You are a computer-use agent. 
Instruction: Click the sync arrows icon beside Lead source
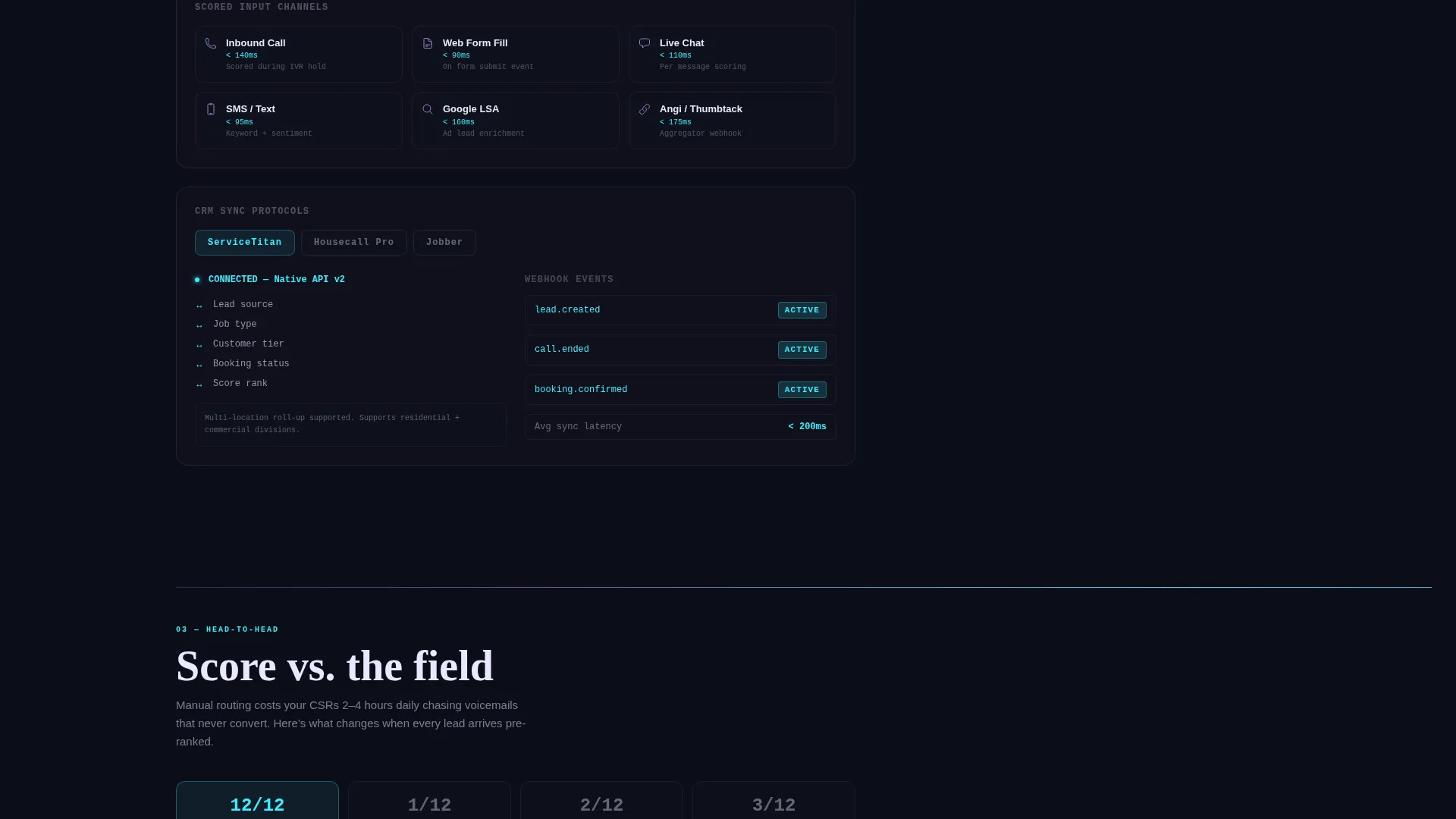coord(199,306)
